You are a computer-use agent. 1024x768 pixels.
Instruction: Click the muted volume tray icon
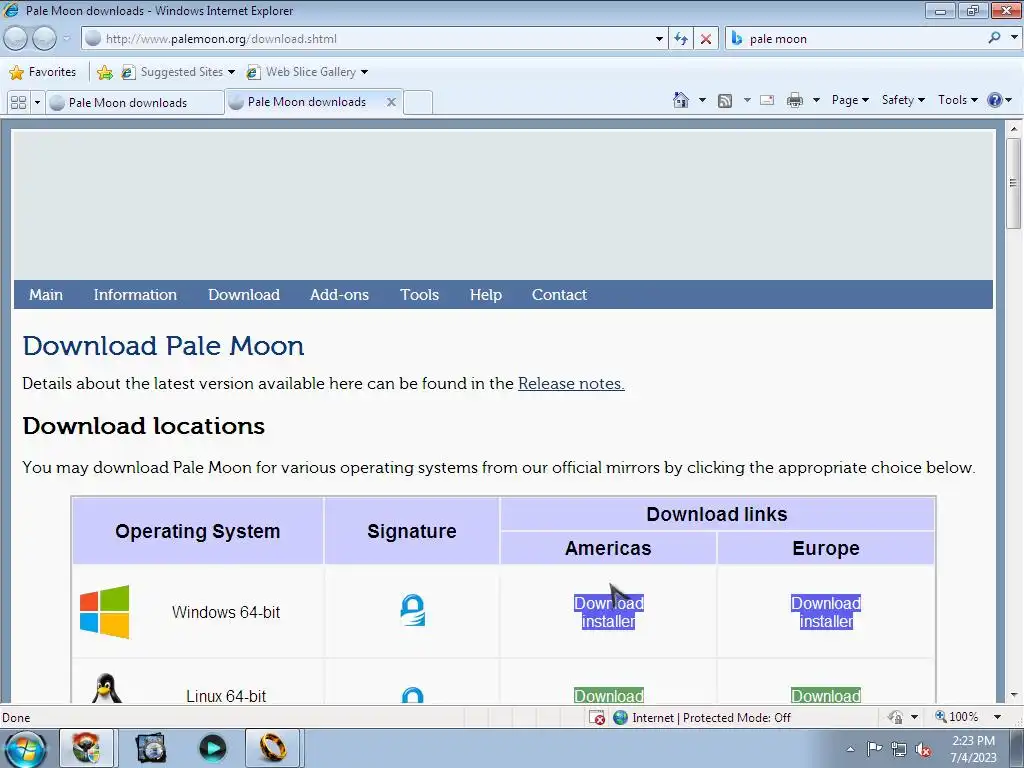coord(923,750)
